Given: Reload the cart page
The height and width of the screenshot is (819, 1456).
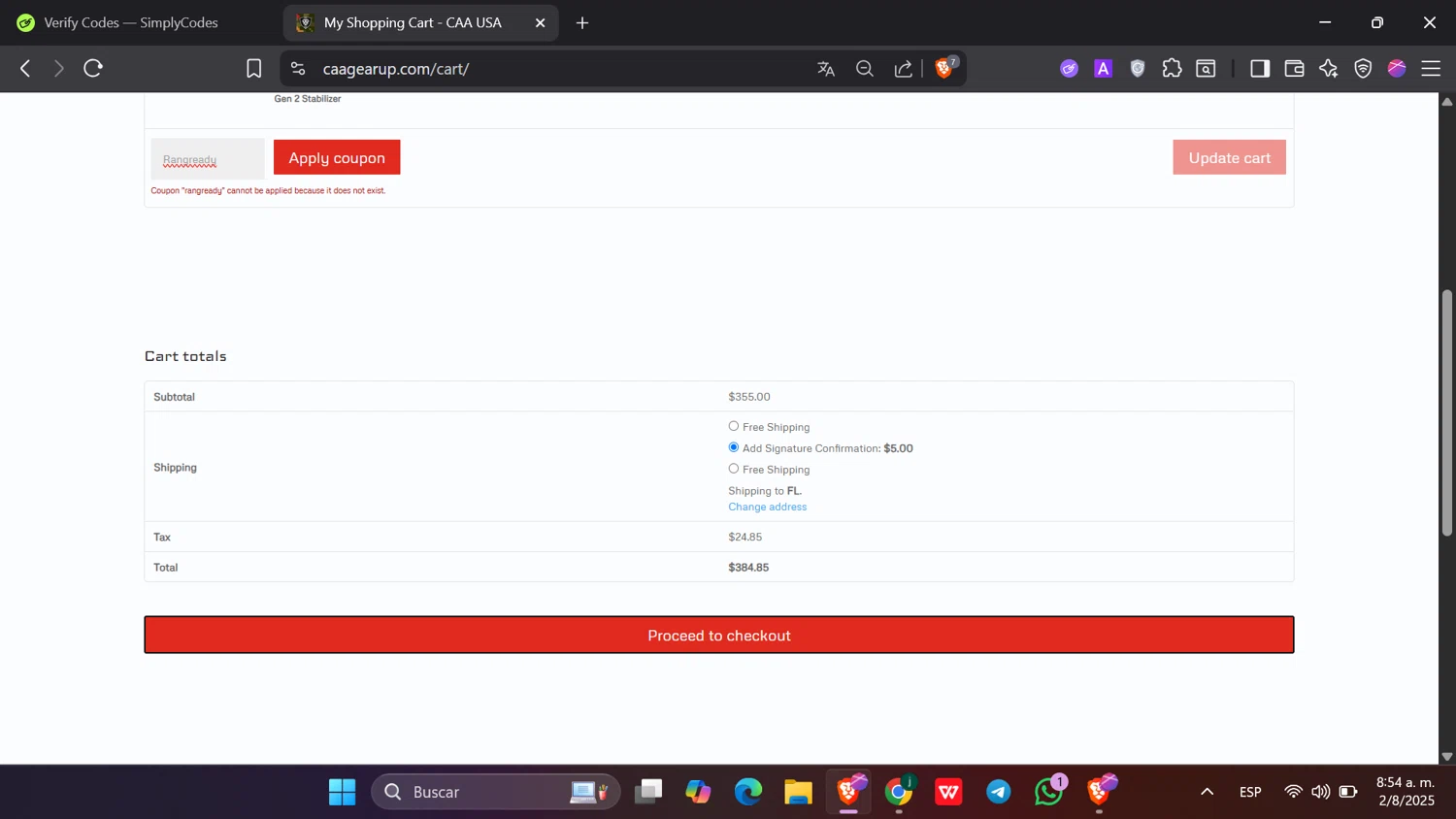Looking at the screenshot, I should (x=93, y=69).
